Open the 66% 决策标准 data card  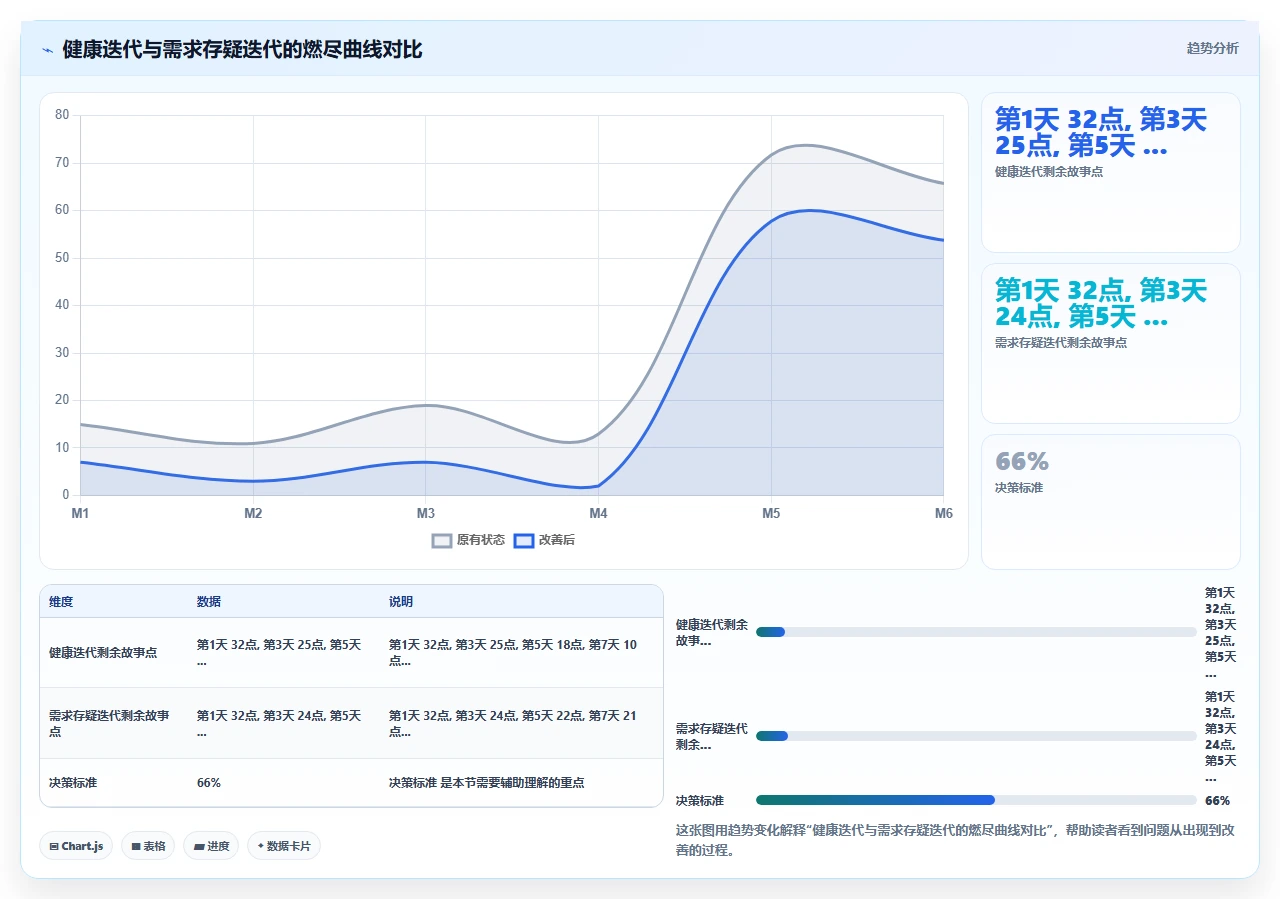(x=1111, y=502)
